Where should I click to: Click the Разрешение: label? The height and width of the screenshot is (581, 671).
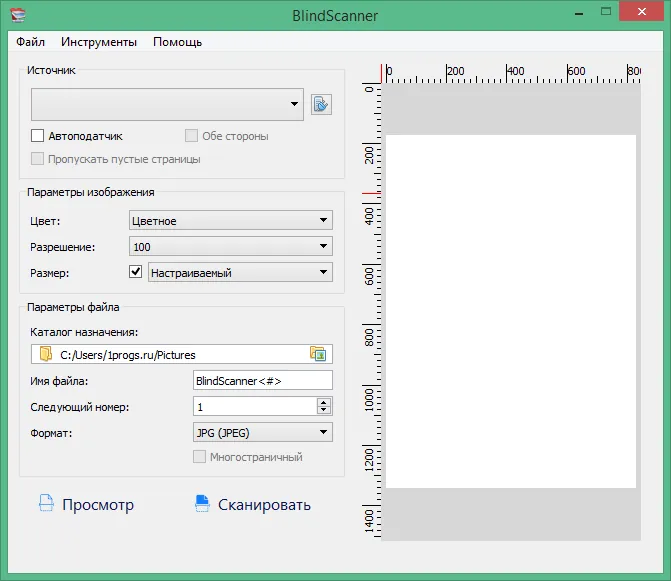pyautogui.click(x=62, y=247)
